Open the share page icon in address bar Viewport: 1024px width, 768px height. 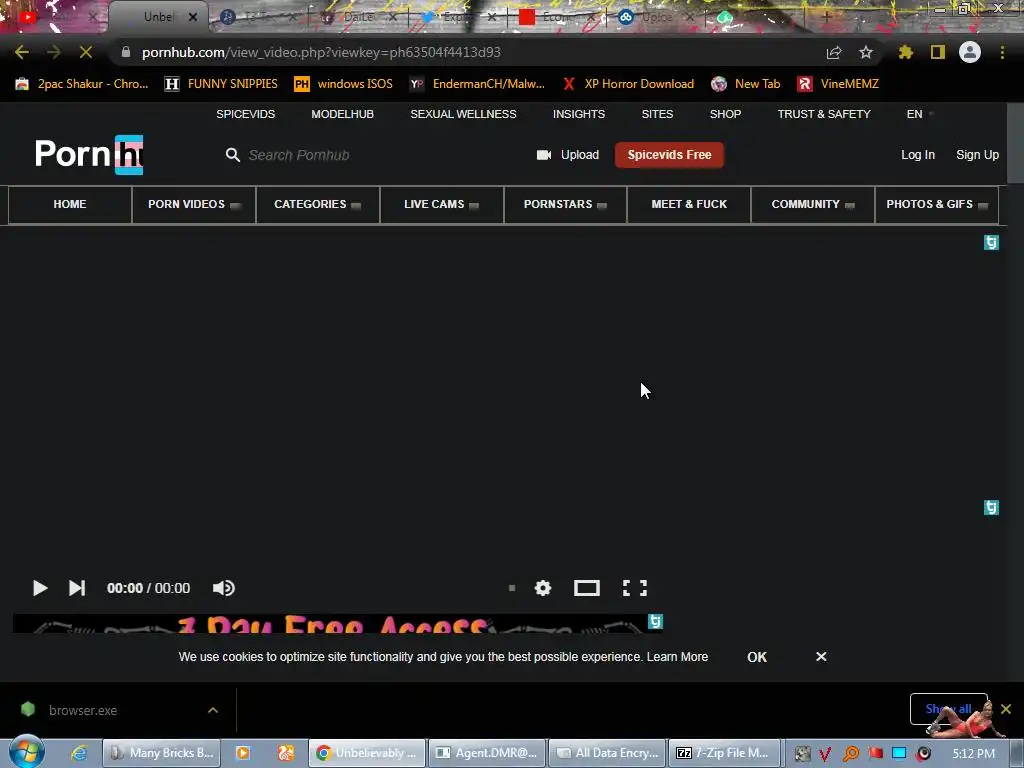(834, 52)
